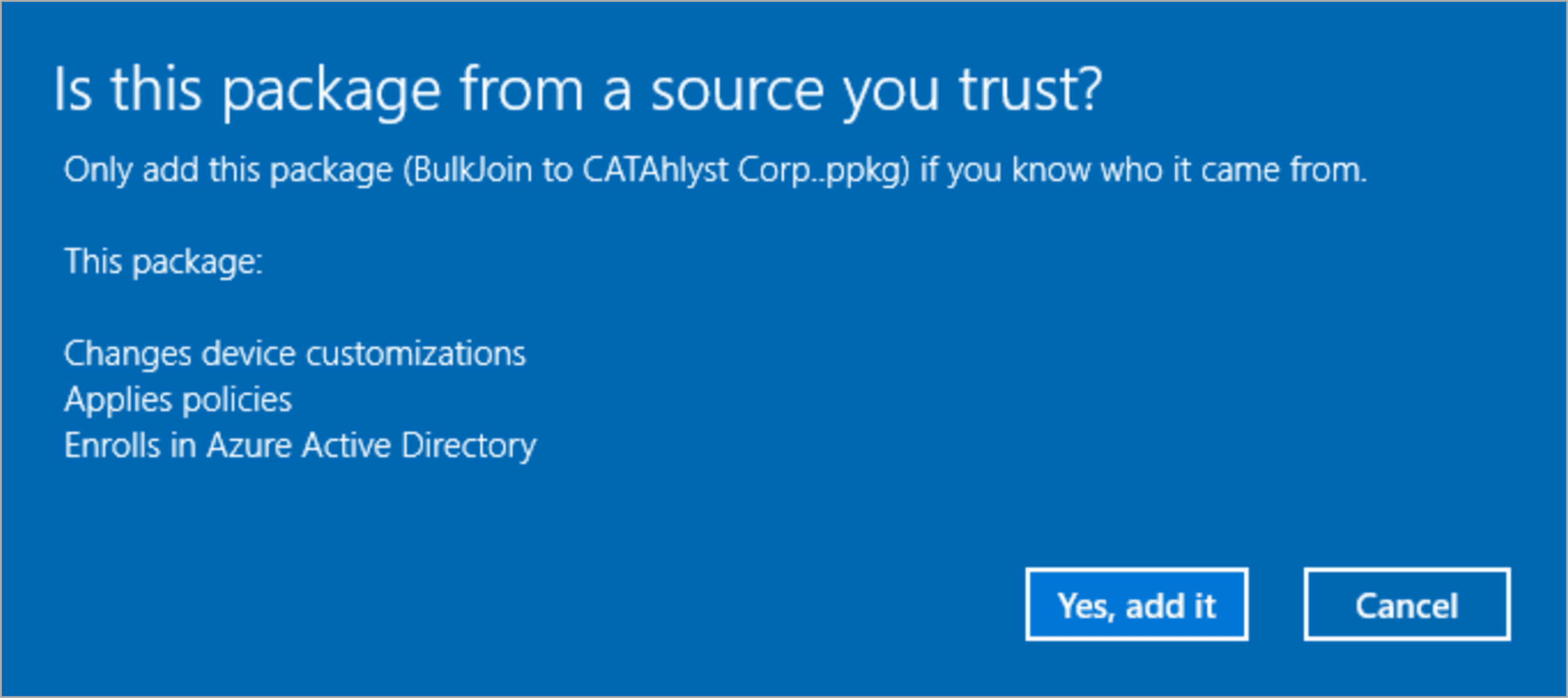1568x698 pixels.
Task: Click the "Is this package from a source you trust?" heading
Action: [577, 90]
